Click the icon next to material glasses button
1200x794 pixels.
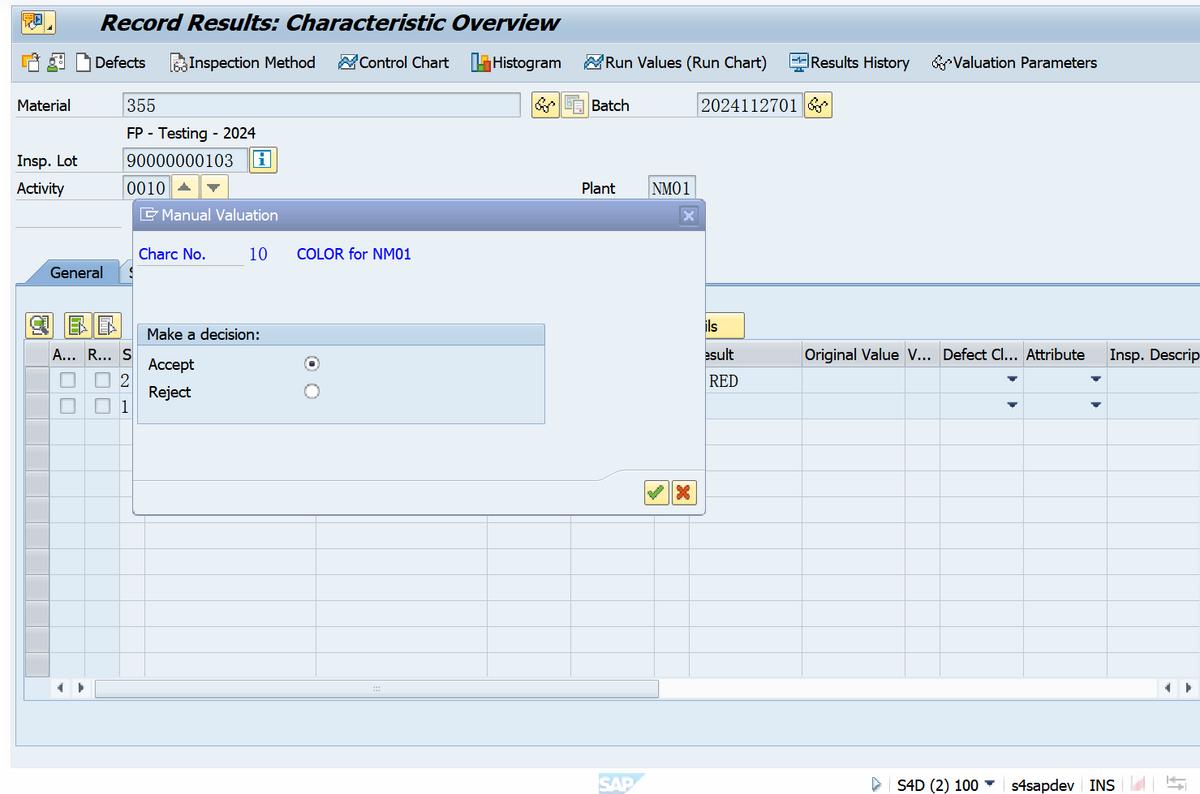coord(574,105)
